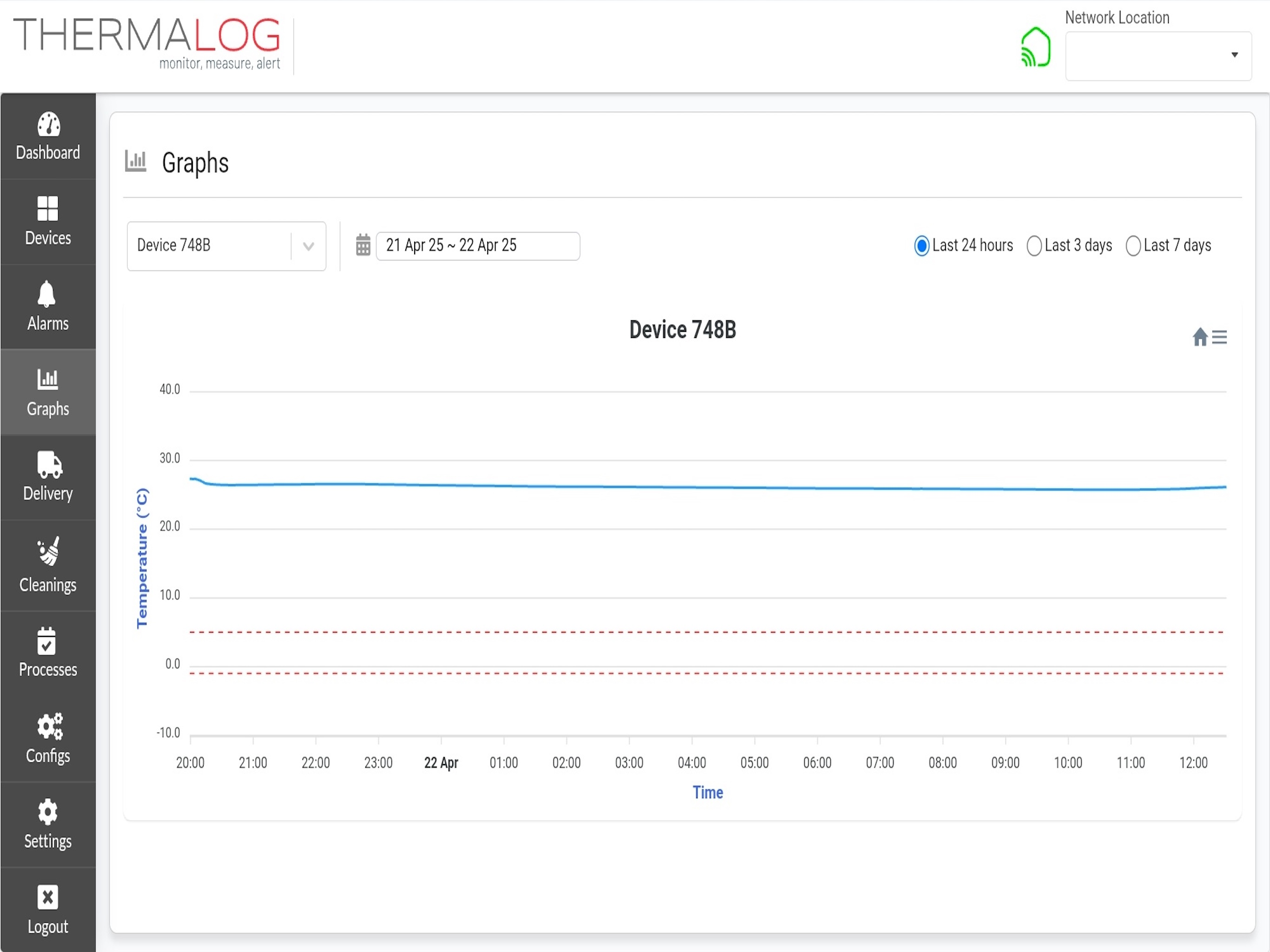This screenshot has width=1270, height=952.
Task: Open the Network Location dropdown
Action: (x=1158, y=56)
